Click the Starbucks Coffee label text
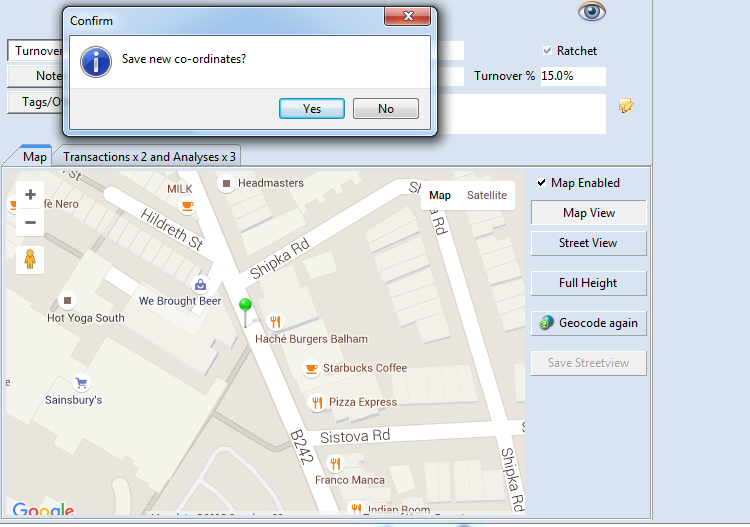The height and width of the screenshot is (527, 750). click(x=365, y=368)
